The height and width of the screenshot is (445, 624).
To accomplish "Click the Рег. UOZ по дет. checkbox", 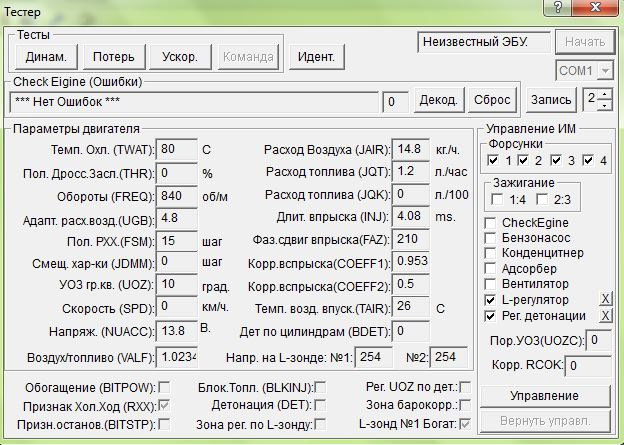I will pos(465,387).
